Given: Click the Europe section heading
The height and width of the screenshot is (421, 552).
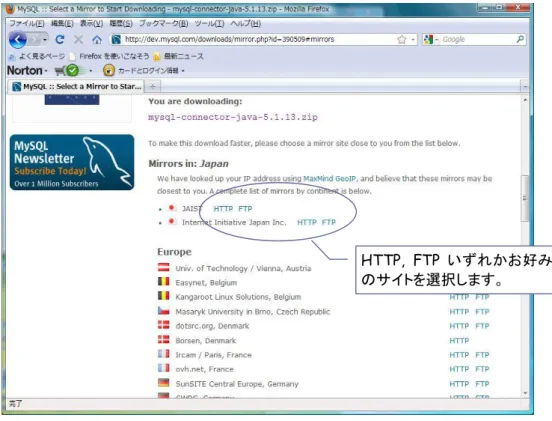Looking at the screenshot, I should point(174,252).
